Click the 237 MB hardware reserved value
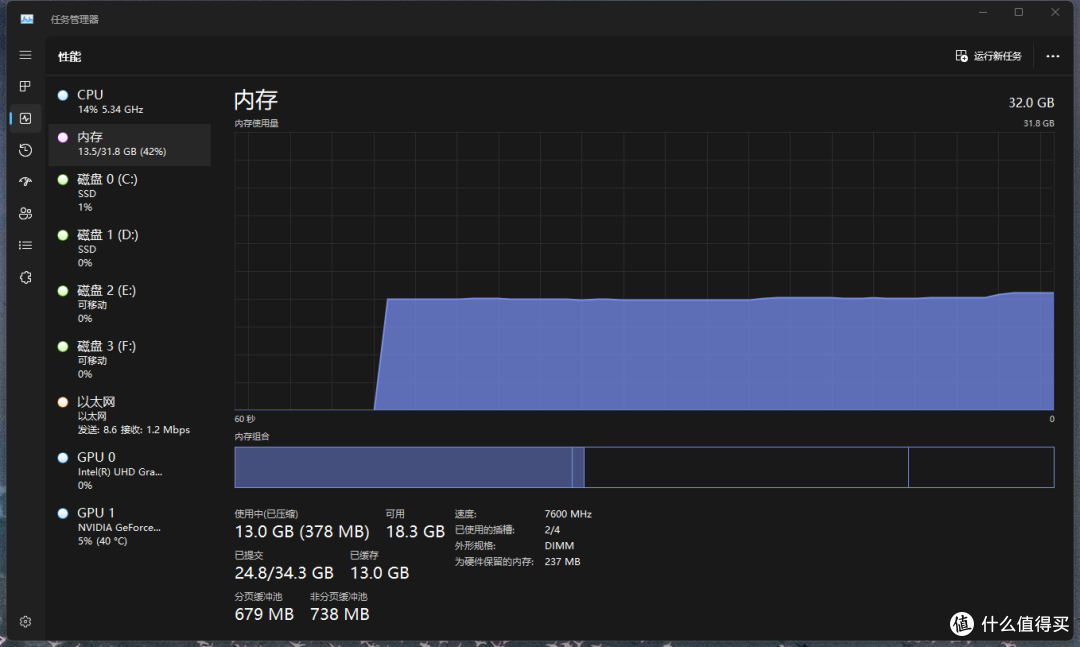 tap(562, 562)
